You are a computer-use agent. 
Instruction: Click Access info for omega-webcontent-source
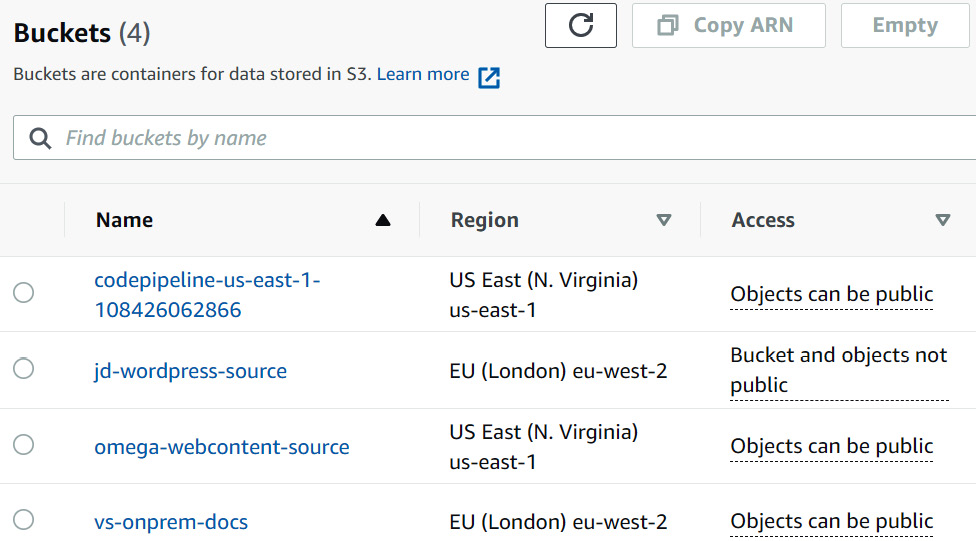point(832,446)
